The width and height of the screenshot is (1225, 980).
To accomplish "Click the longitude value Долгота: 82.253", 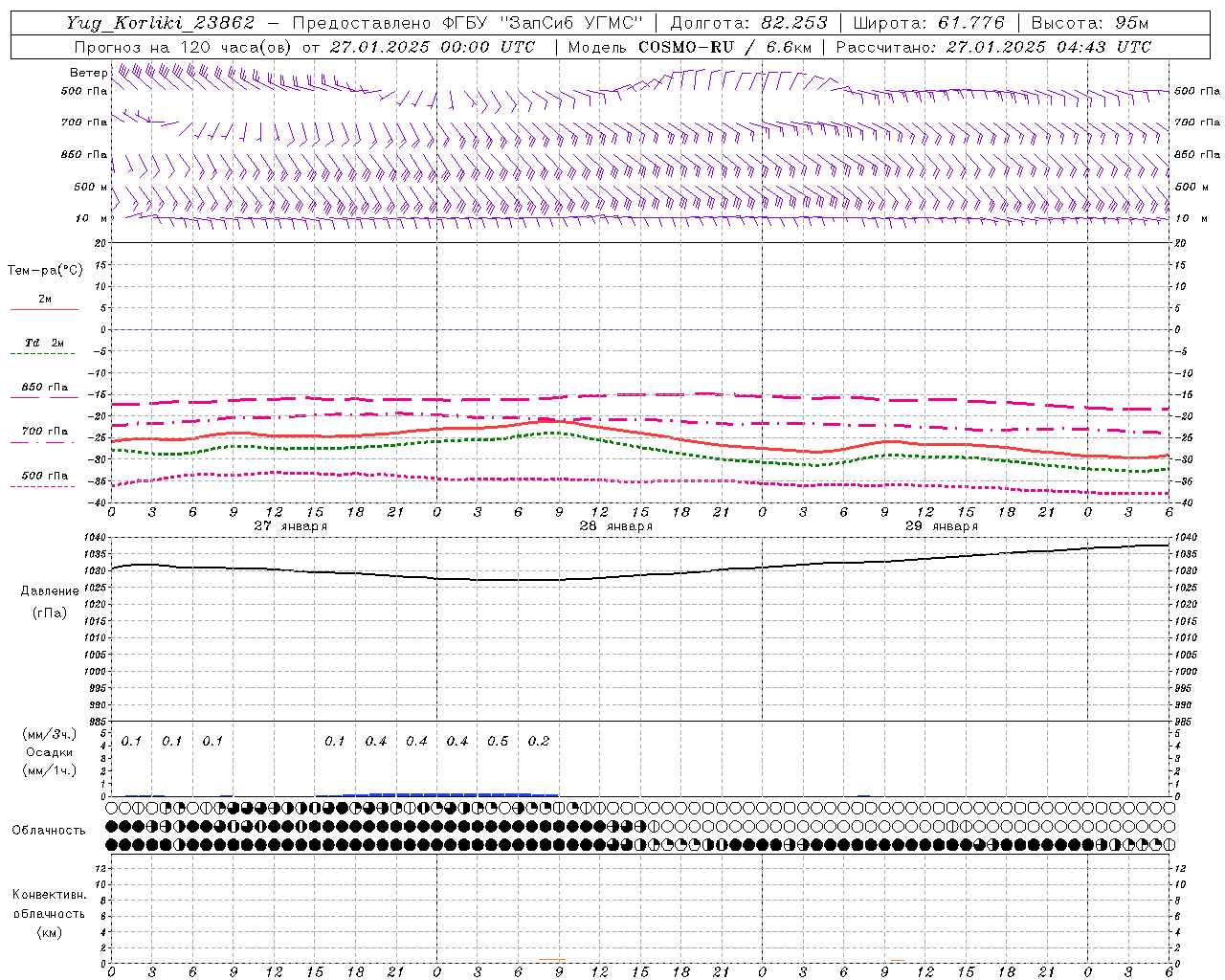I will pyautogui.click(x=748, y=23).
